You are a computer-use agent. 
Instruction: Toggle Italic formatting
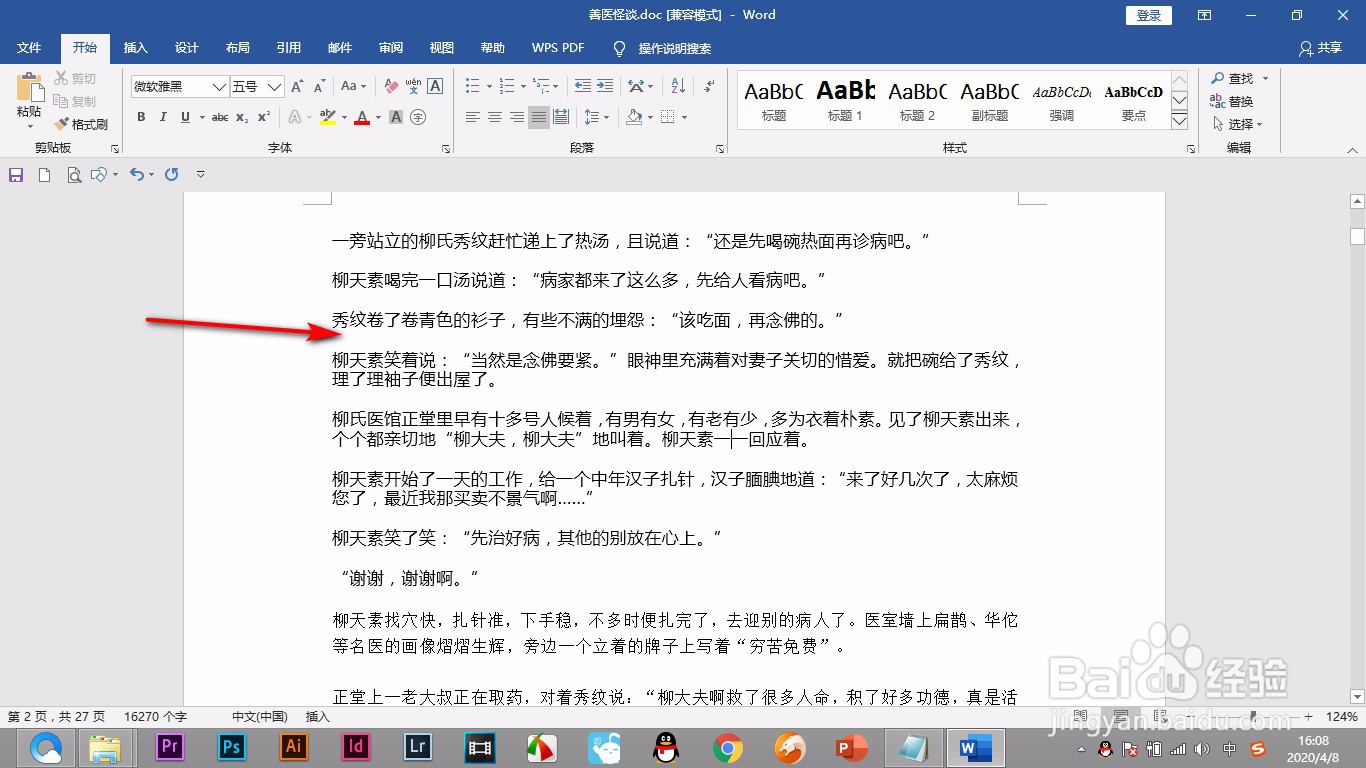coord(163,117)
